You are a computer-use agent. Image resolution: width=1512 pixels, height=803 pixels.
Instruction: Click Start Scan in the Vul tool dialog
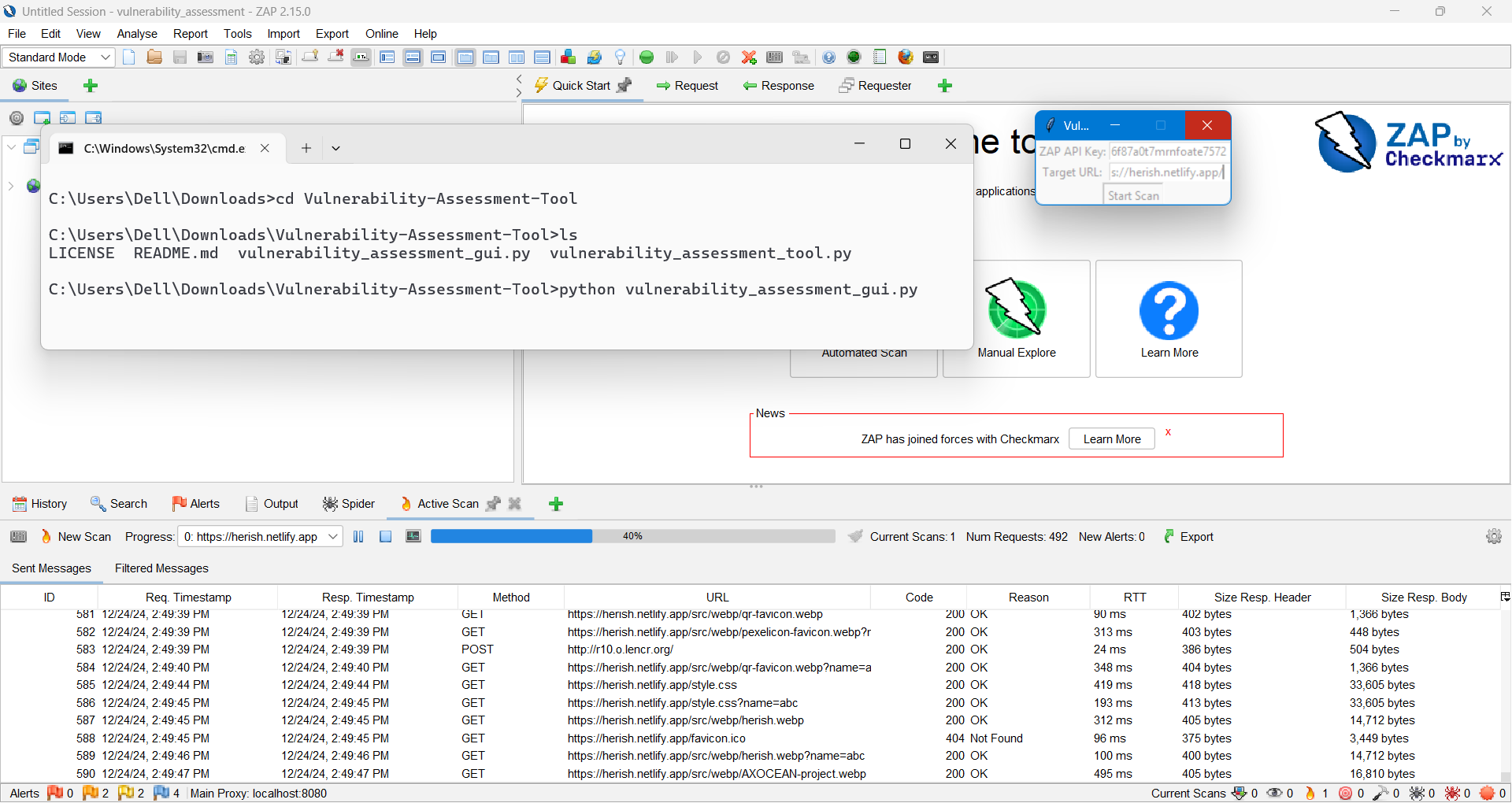[1133, 195]
